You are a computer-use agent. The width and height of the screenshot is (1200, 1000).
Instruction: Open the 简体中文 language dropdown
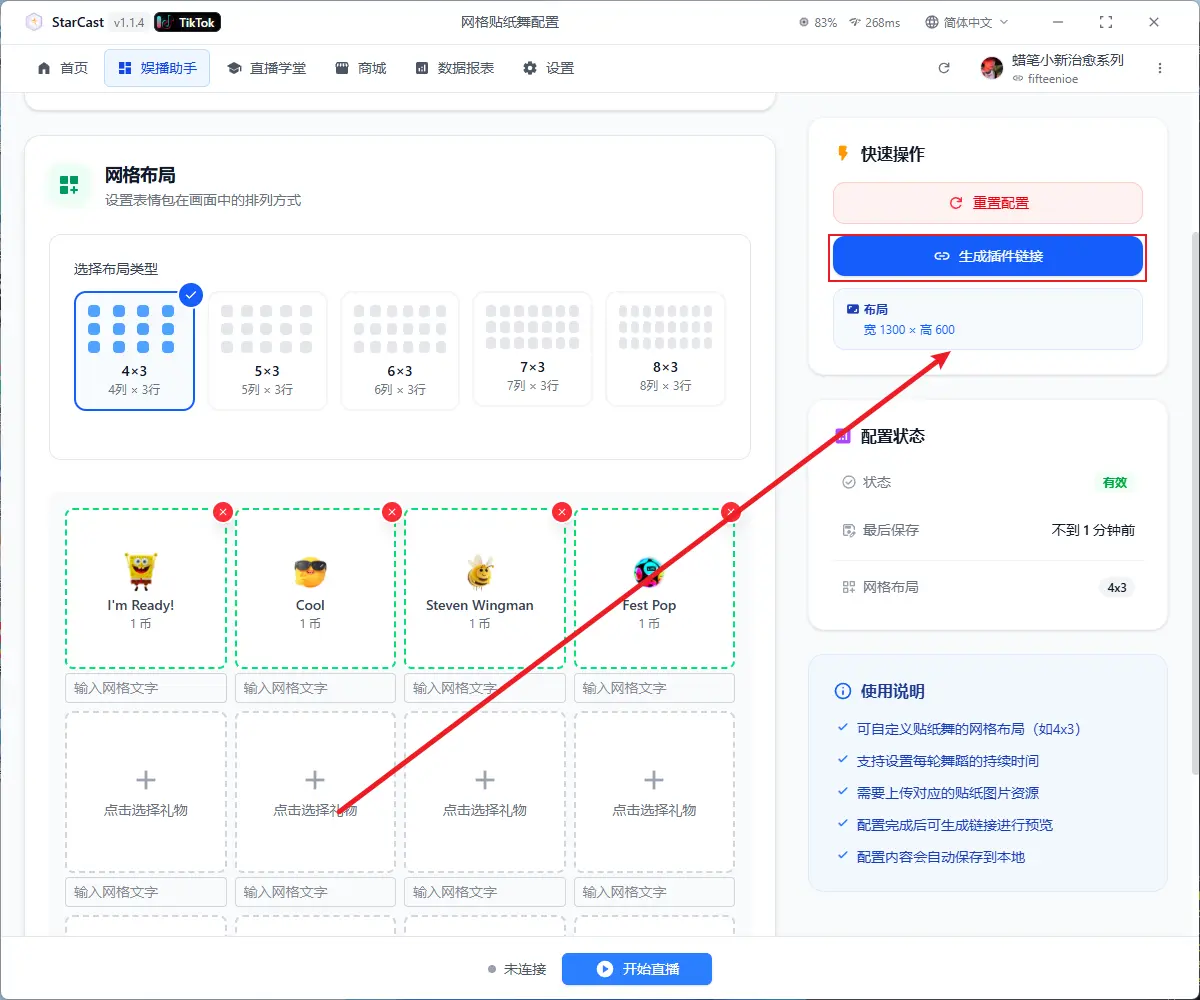coord(967,22)
